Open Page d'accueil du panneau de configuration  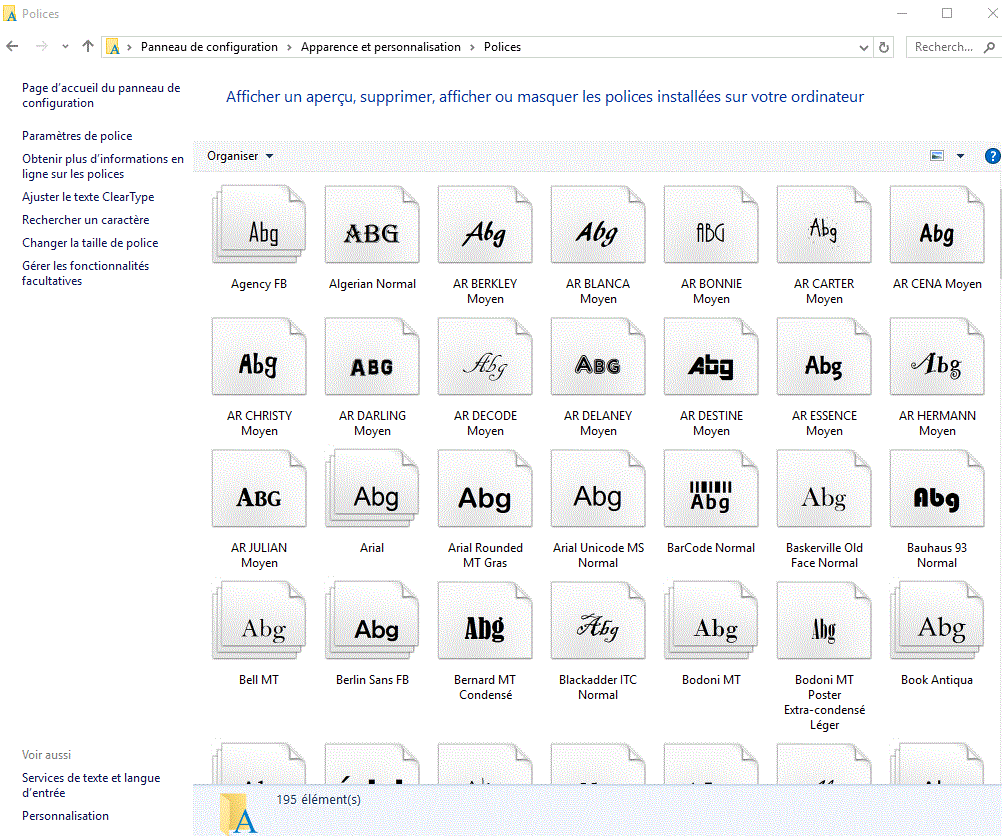(x=101, y=95)
